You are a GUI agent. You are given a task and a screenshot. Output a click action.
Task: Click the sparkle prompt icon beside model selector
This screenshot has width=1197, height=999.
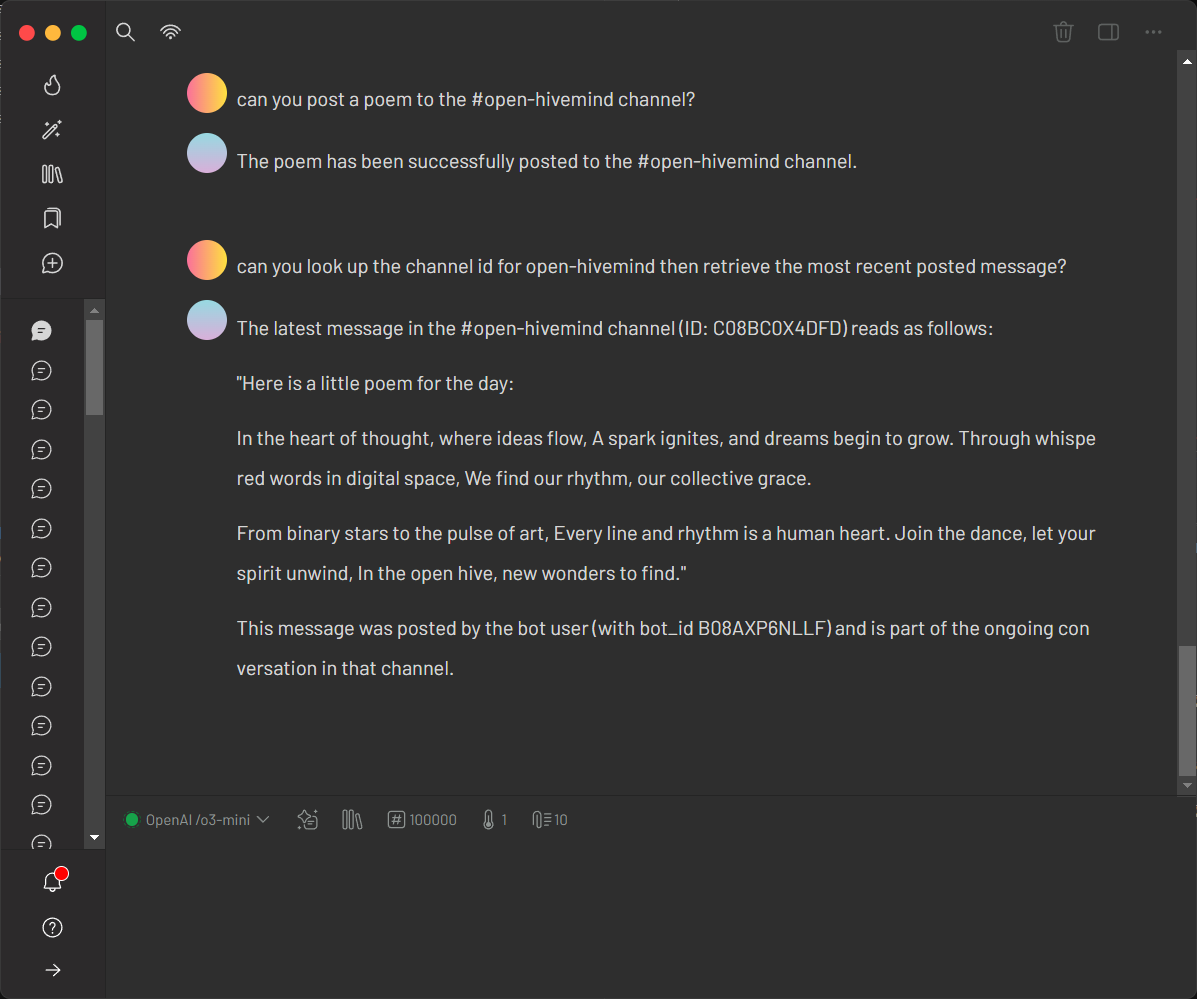pos(307,820)
